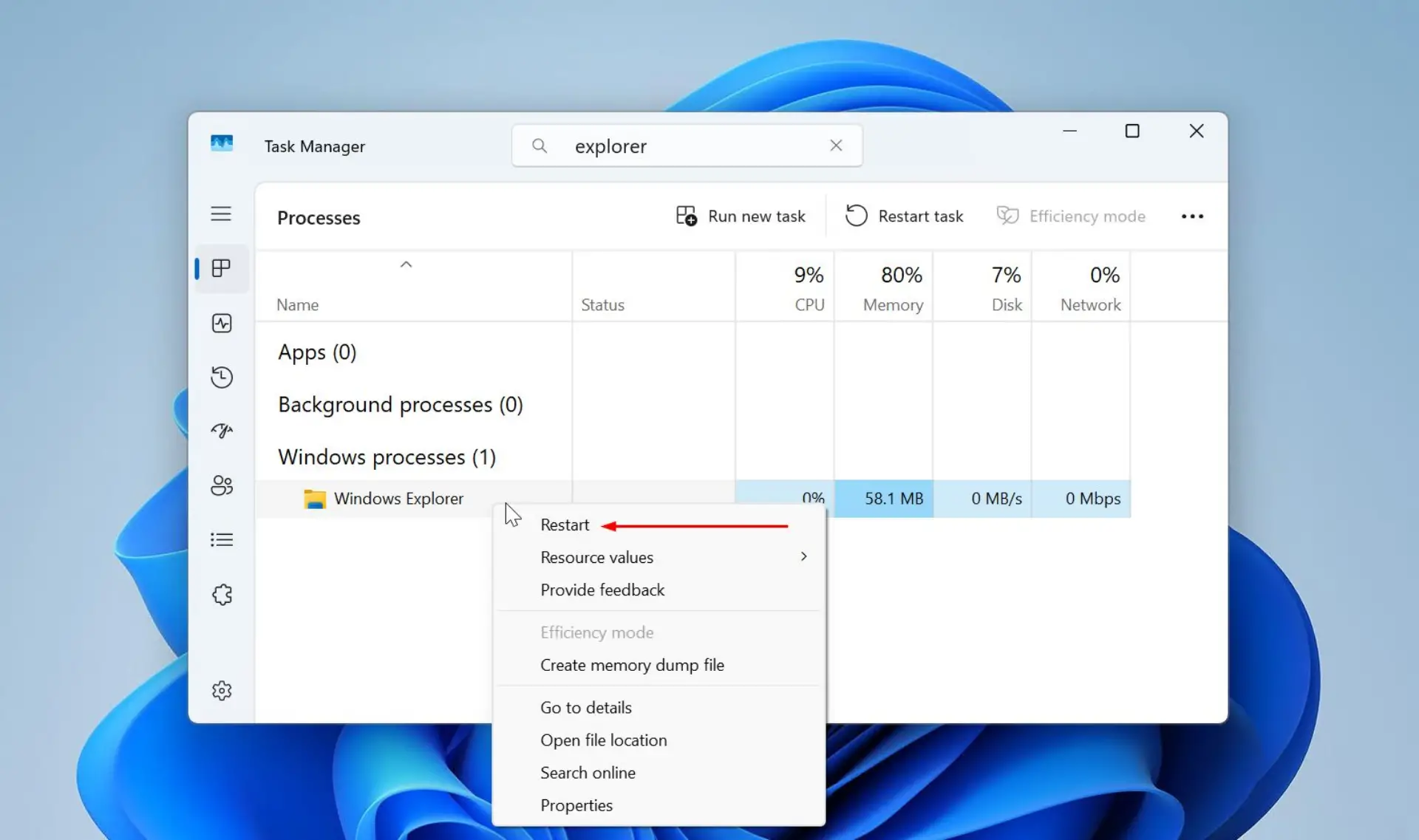Toggle sort direction chevron above Name
The width and height of the screenshot is (1419, 840).
click(406, 264)
